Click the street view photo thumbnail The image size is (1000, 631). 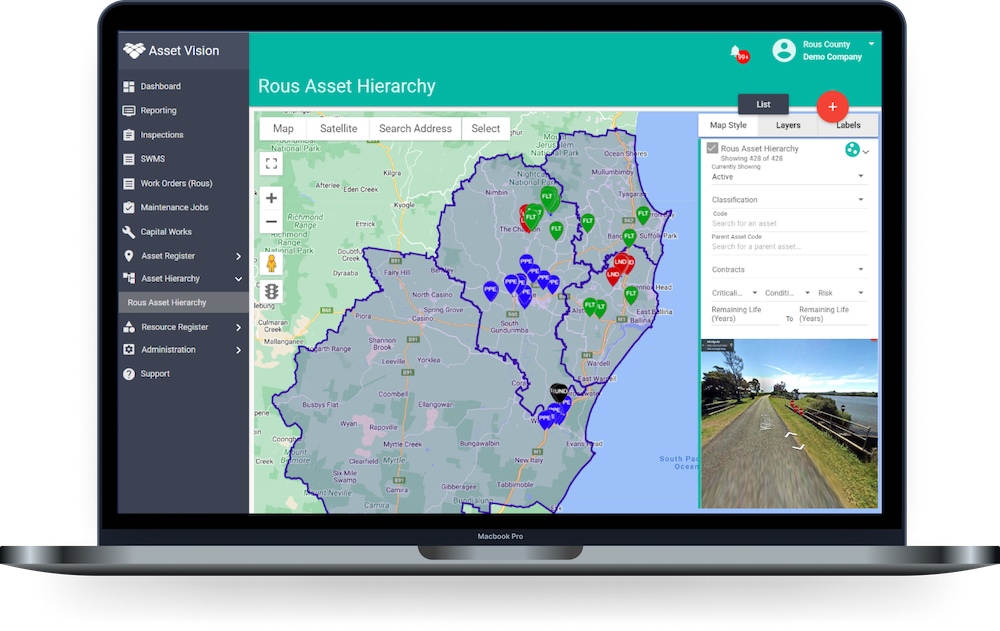tap(790, 424)
